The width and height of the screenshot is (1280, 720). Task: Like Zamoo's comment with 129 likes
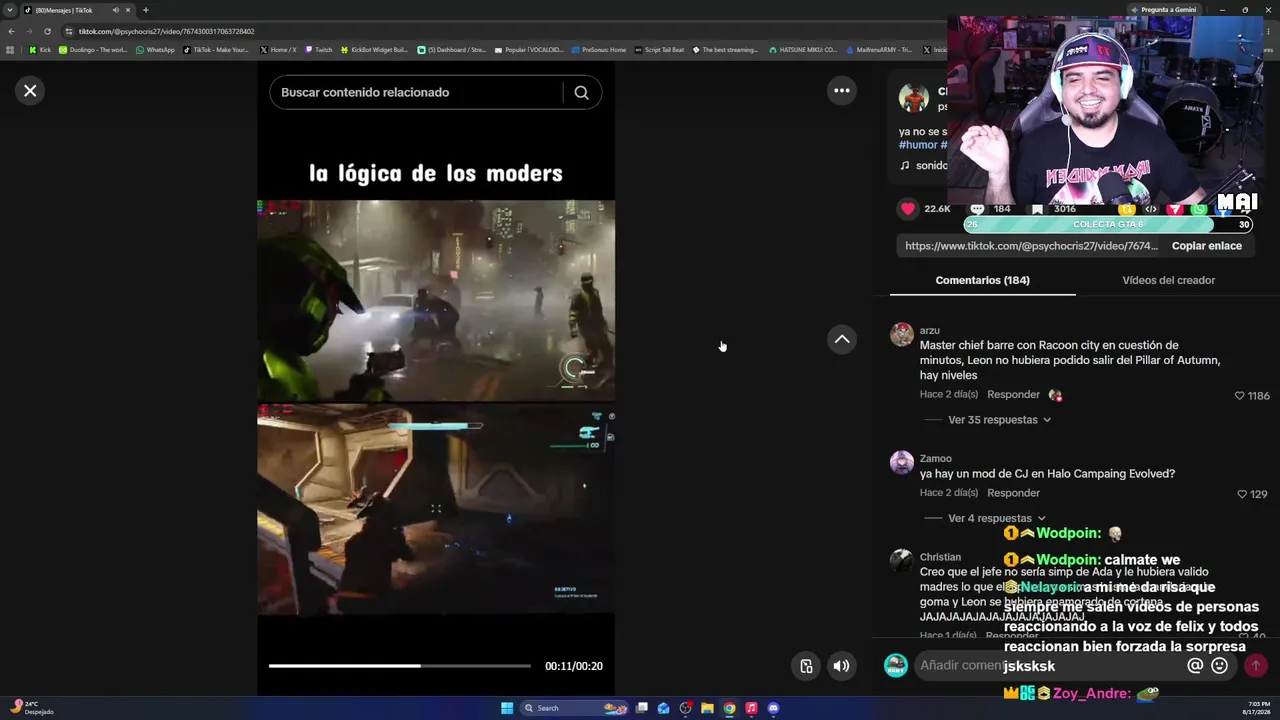(1242, 494)
